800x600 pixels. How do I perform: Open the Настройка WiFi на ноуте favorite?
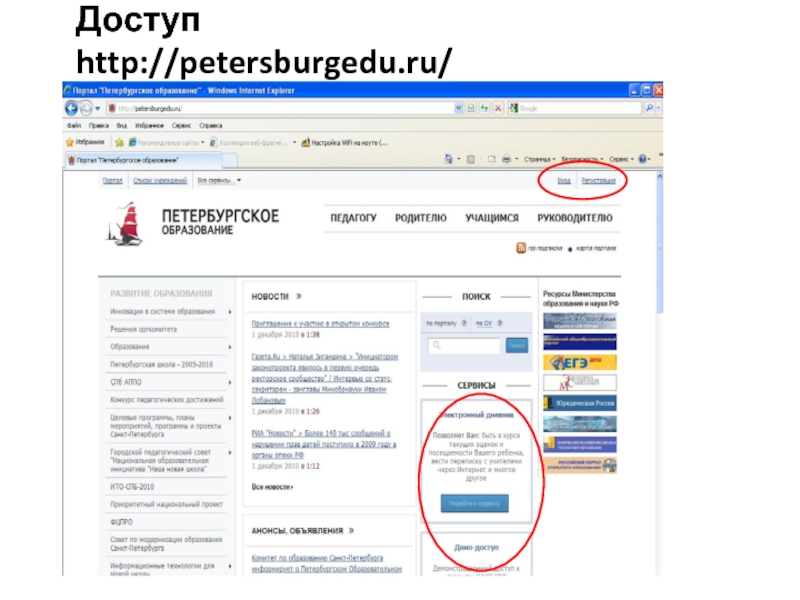344,143
